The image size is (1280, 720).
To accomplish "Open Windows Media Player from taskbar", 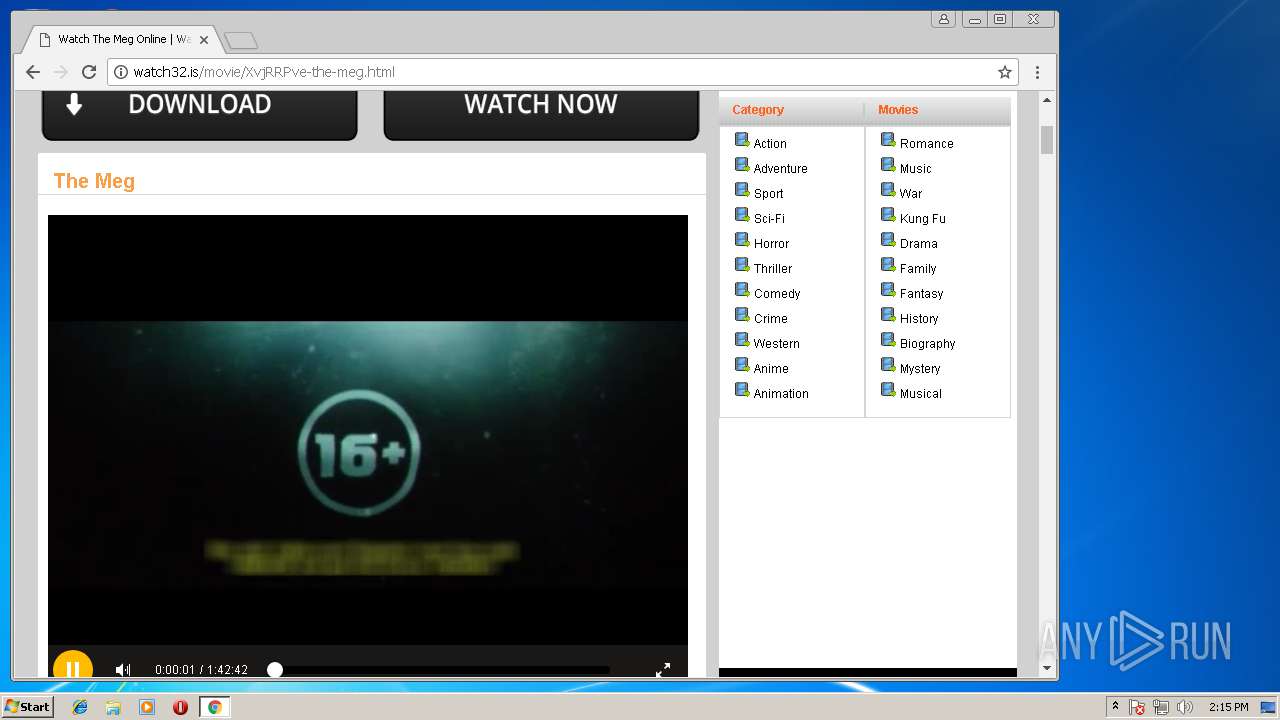I will click(147, 707).
